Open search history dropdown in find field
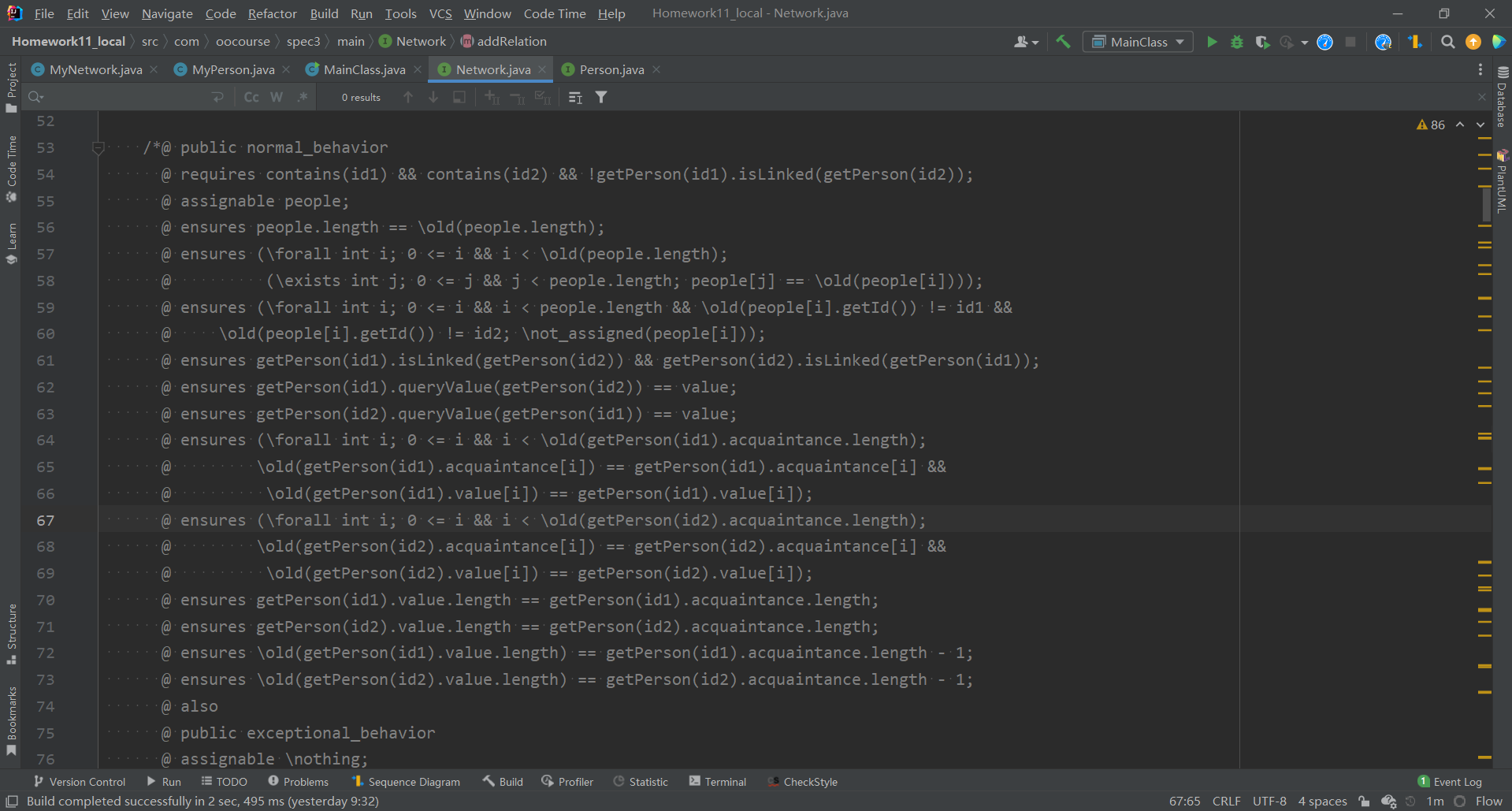 coord(36,97)
